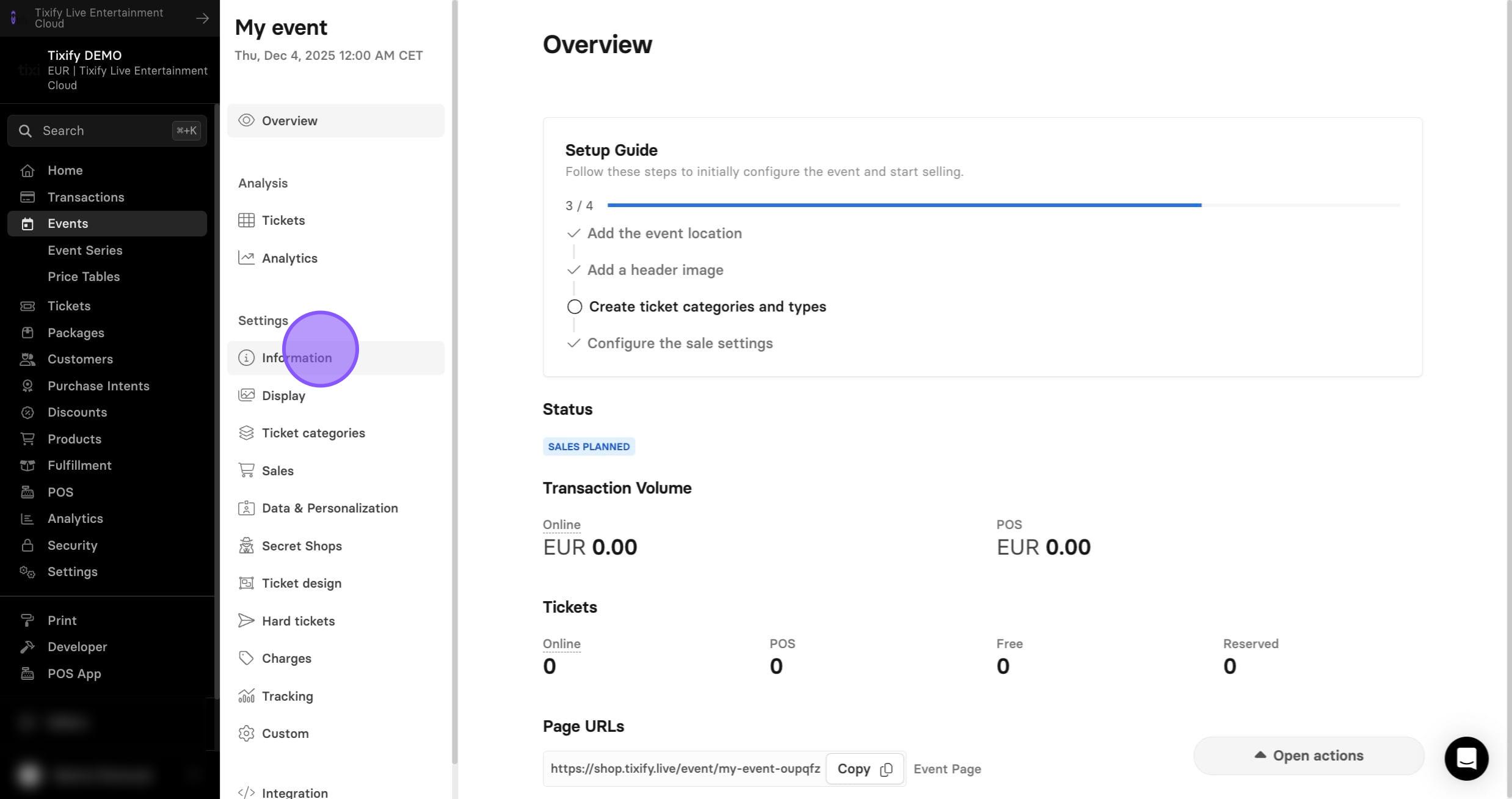Click the Add the event location step
The width and height of the screenshot is (1512, 799).
pos(664,233)
